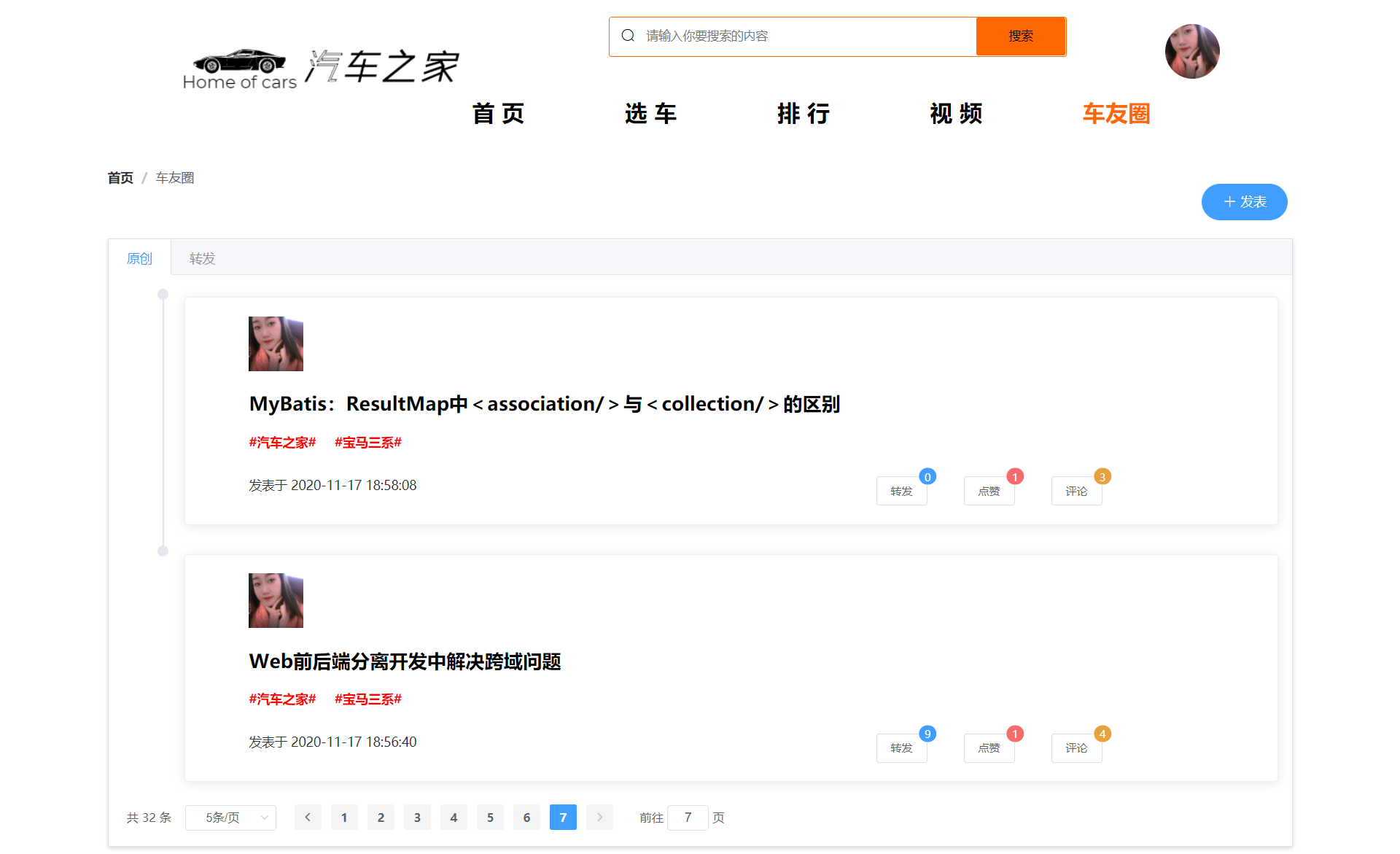Click the 转发 (forward) icon on the MyBatis post
The width and height of the screenshot is (1400, 854).
[x=901, y=491]
